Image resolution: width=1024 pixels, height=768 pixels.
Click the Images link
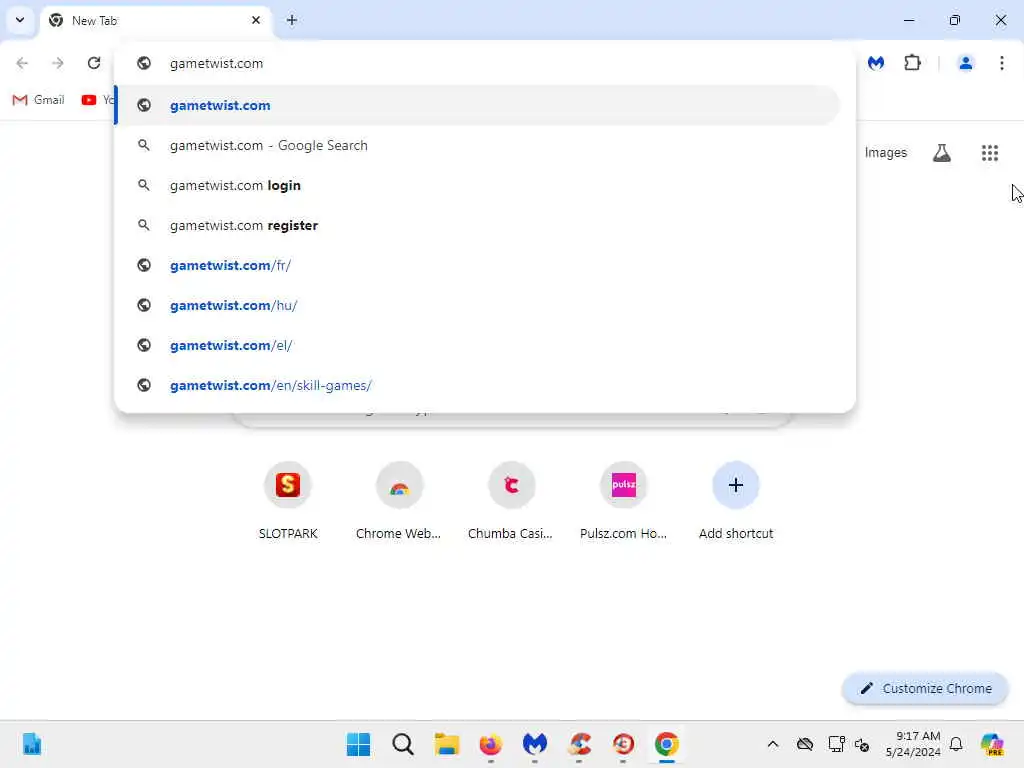[x=886, y=153]
